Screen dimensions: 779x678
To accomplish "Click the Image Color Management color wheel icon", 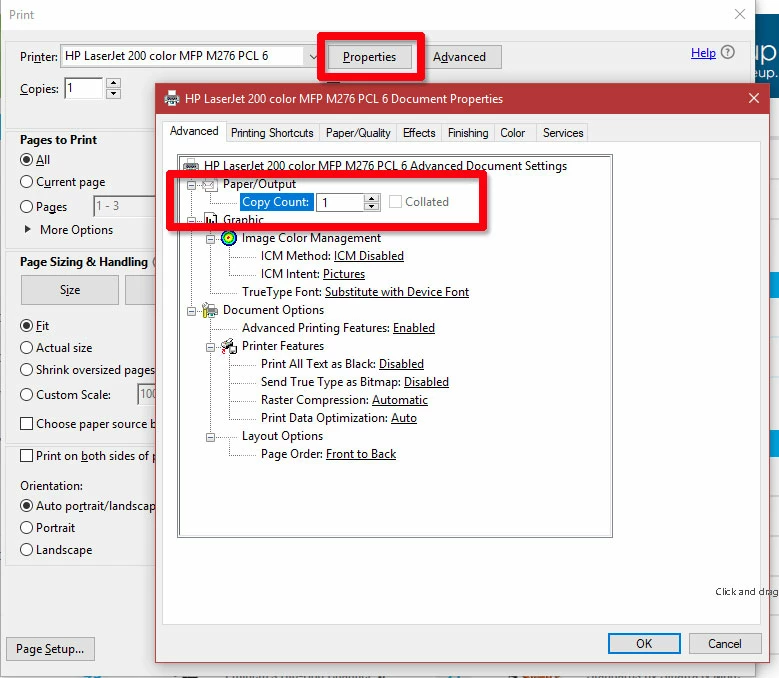I will coord(229,238).
